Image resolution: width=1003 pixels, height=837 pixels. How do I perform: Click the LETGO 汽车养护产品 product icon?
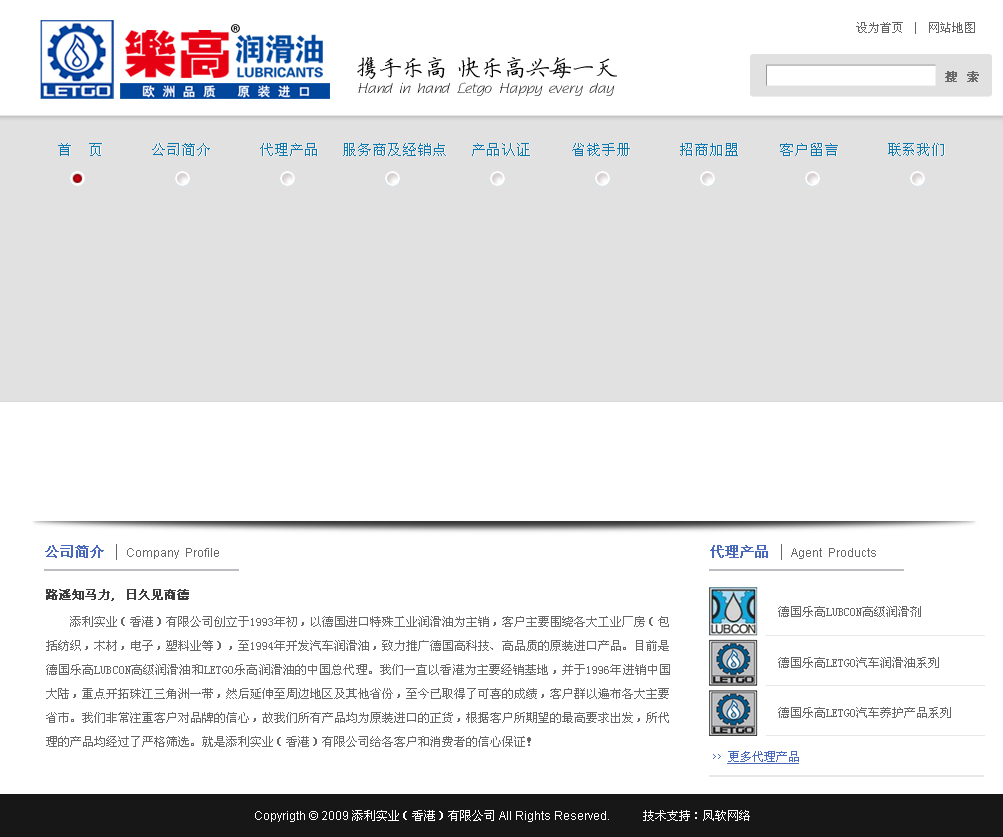(x=733, y=713)
